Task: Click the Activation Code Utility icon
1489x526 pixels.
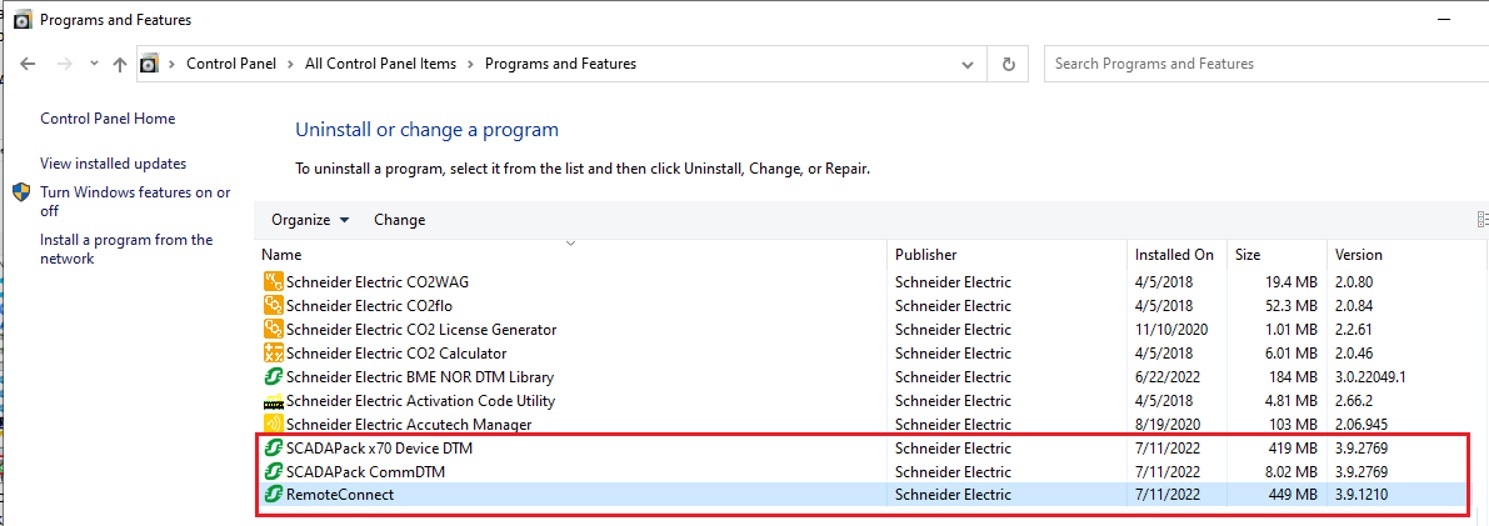Action: [x=273, y=402]
